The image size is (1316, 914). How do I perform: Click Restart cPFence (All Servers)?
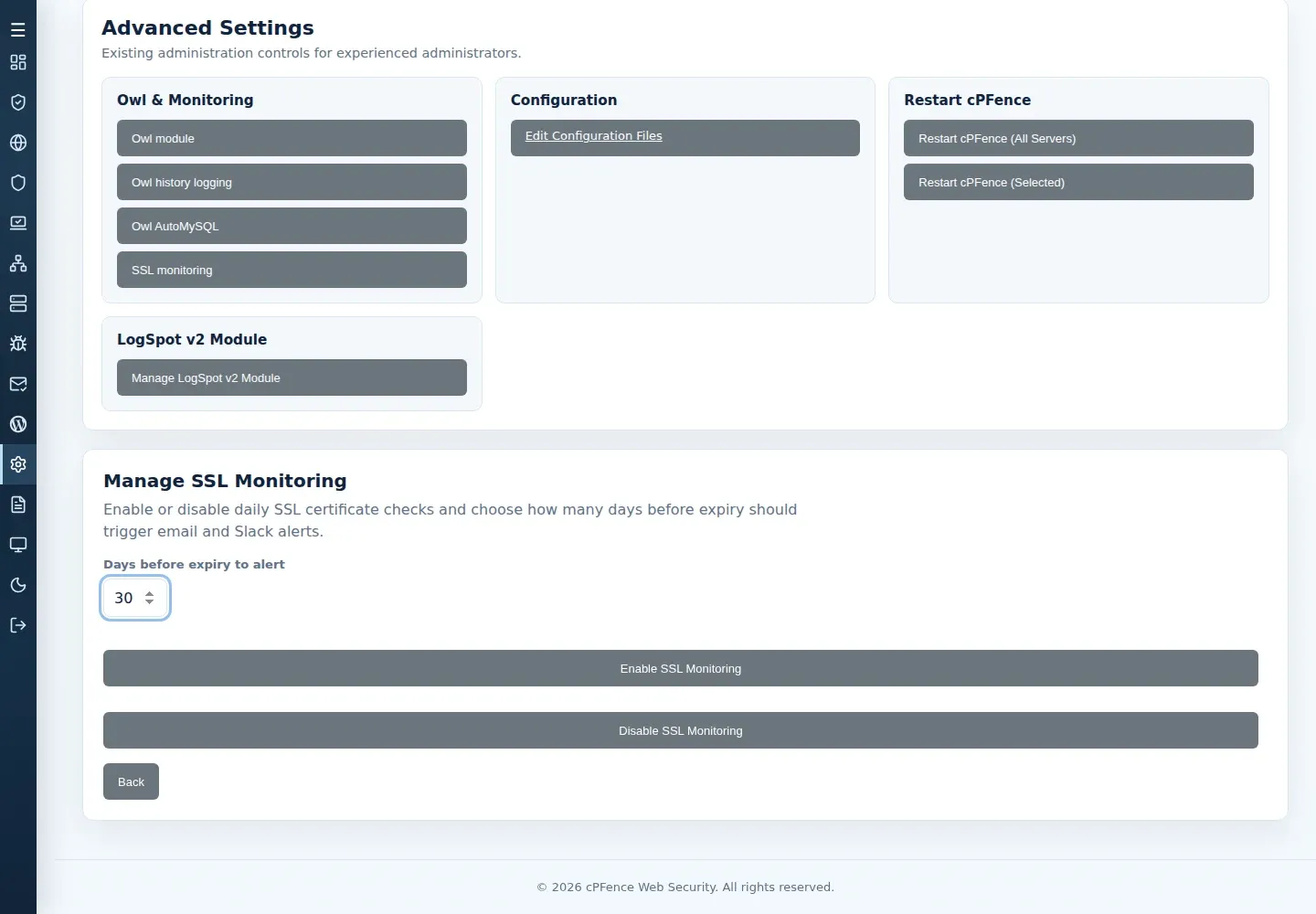tap(1078, 138)
